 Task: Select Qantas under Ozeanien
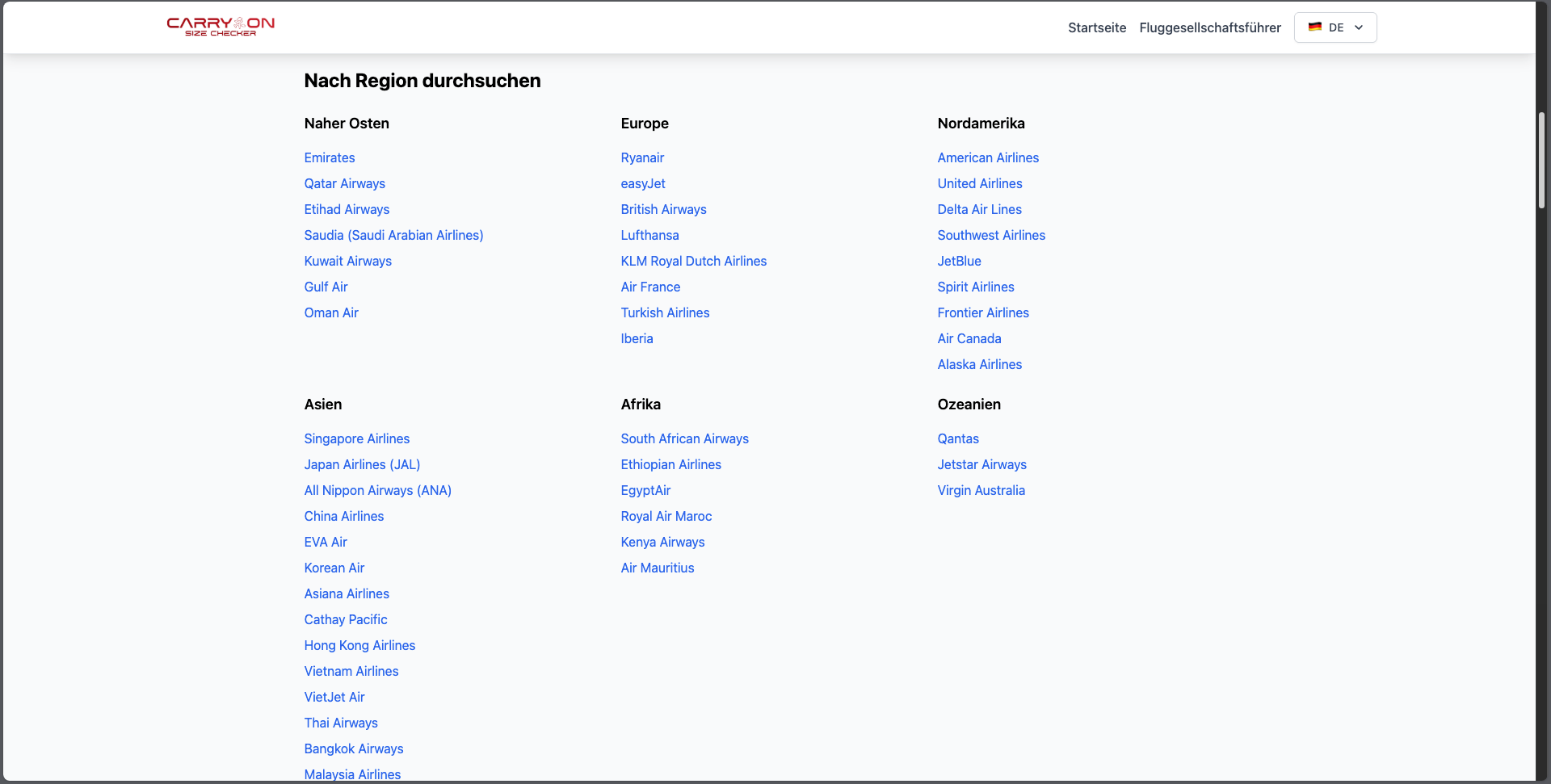pos(957,438)
